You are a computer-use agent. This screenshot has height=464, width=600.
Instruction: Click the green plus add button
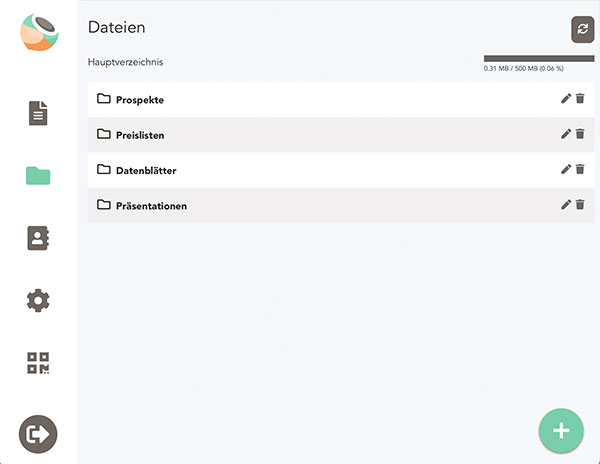(561, 431)
